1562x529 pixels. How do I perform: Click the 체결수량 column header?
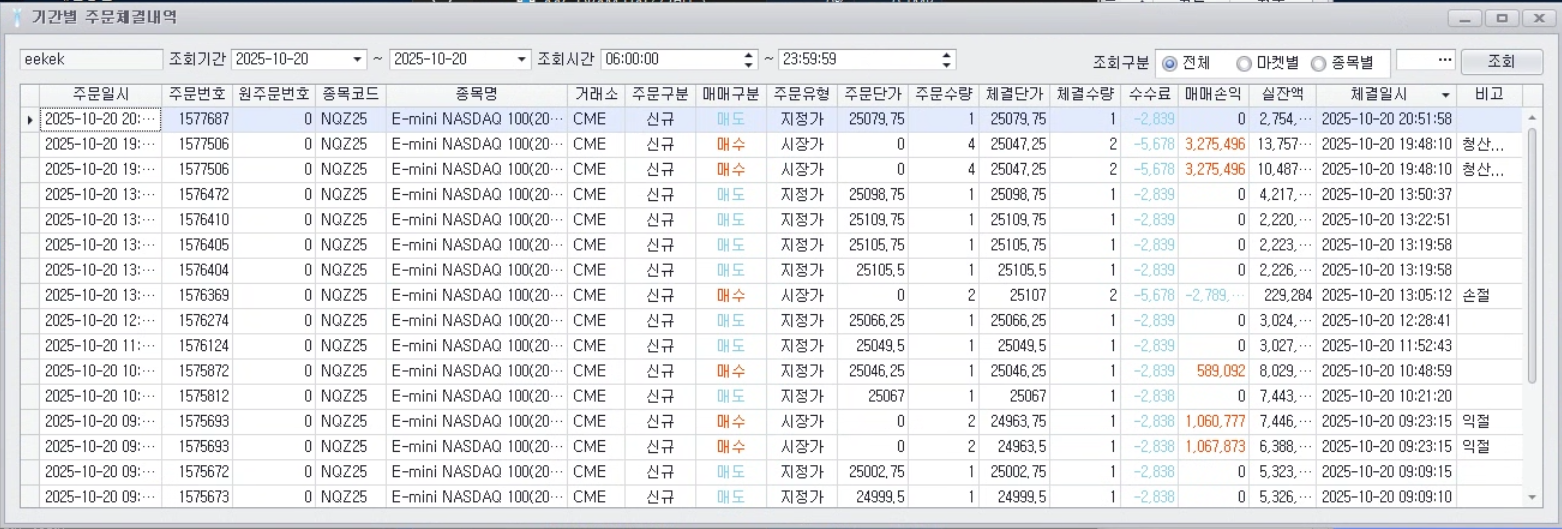1086,94
